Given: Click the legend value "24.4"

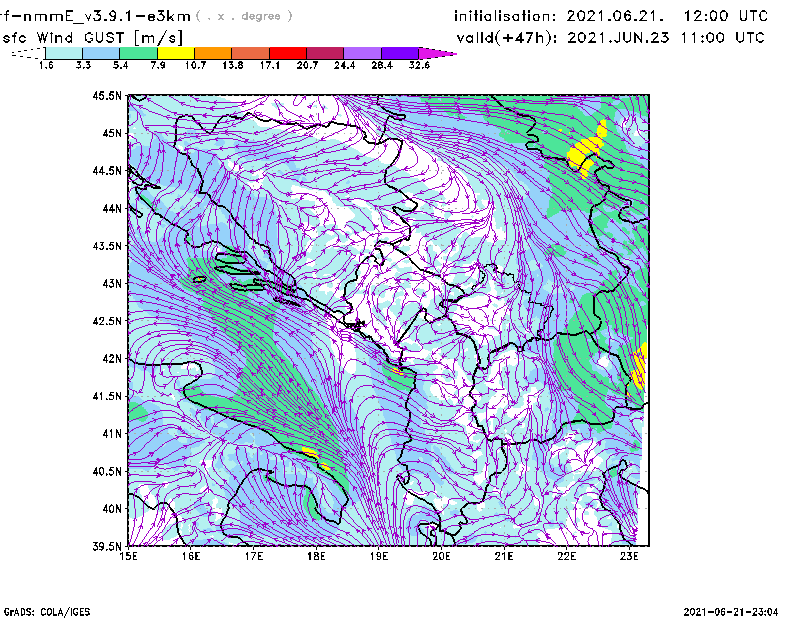Looking at the screenshot, I should click(x=344, y=65).
